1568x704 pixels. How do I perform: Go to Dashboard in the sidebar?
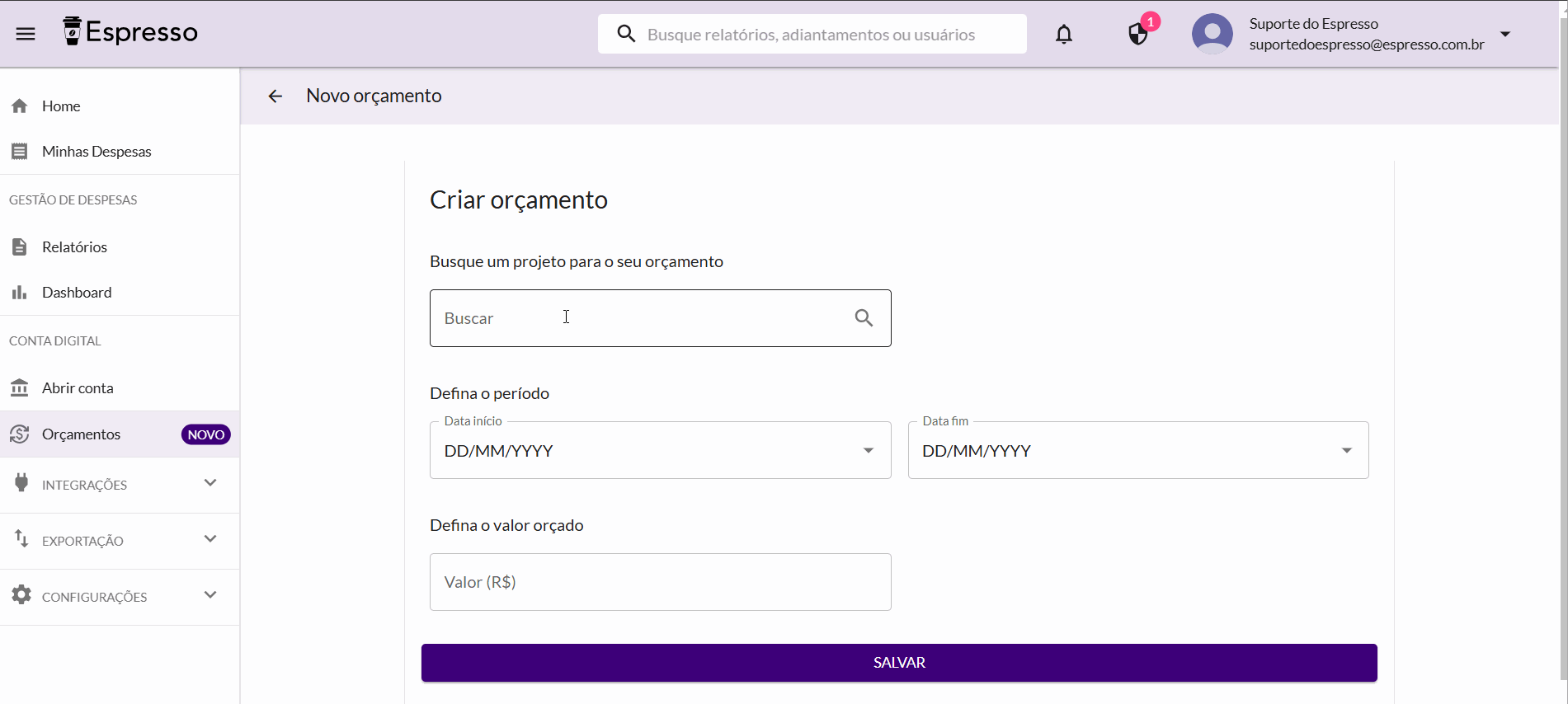pyautogui.click(x=120, y=292)
